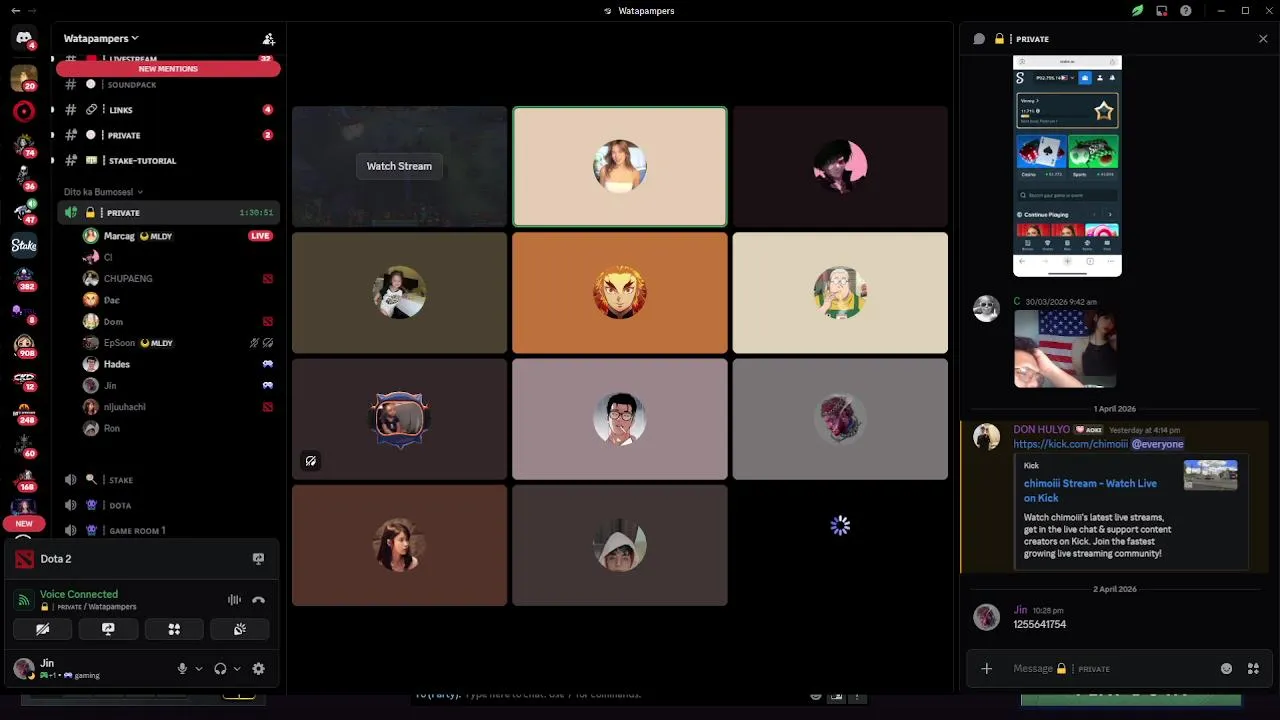Open user settings gear

tap(258, 669)
